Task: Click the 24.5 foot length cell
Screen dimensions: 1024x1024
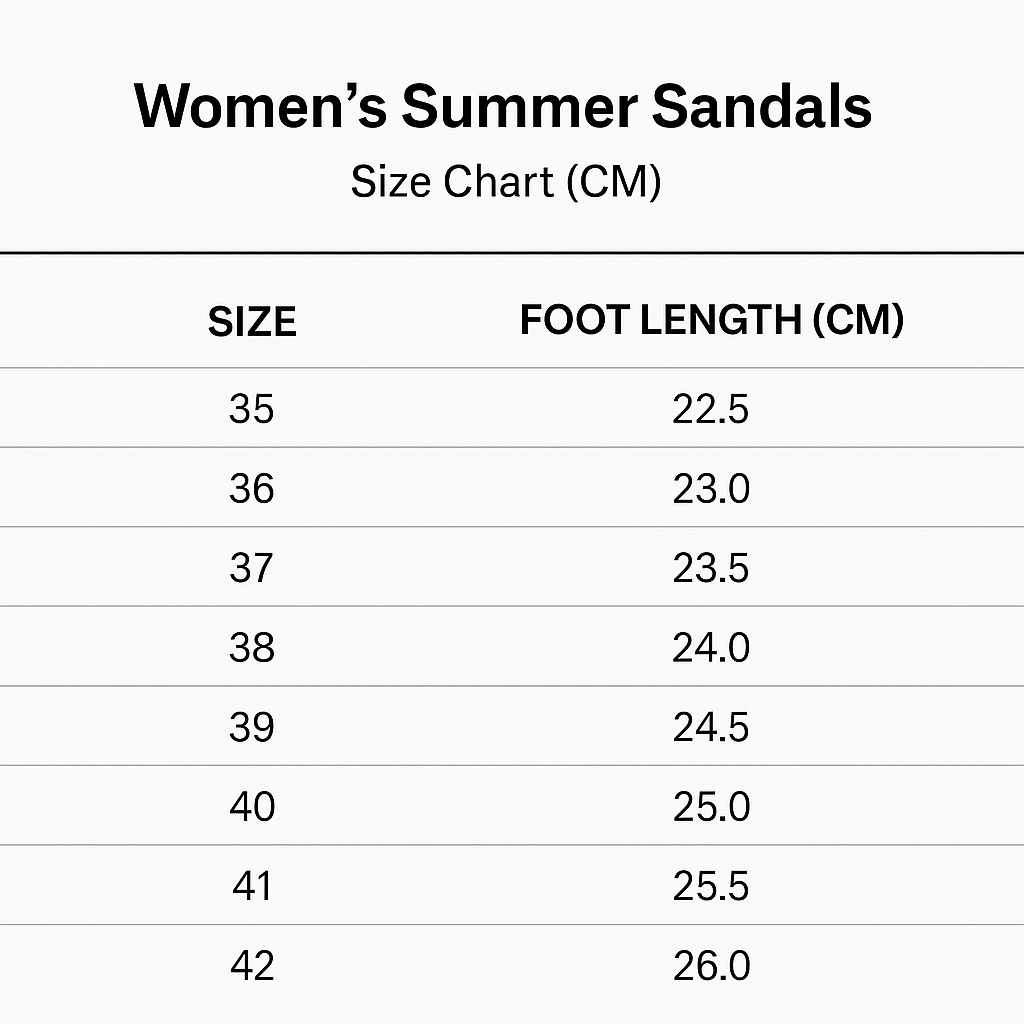Action: point(710,727)
